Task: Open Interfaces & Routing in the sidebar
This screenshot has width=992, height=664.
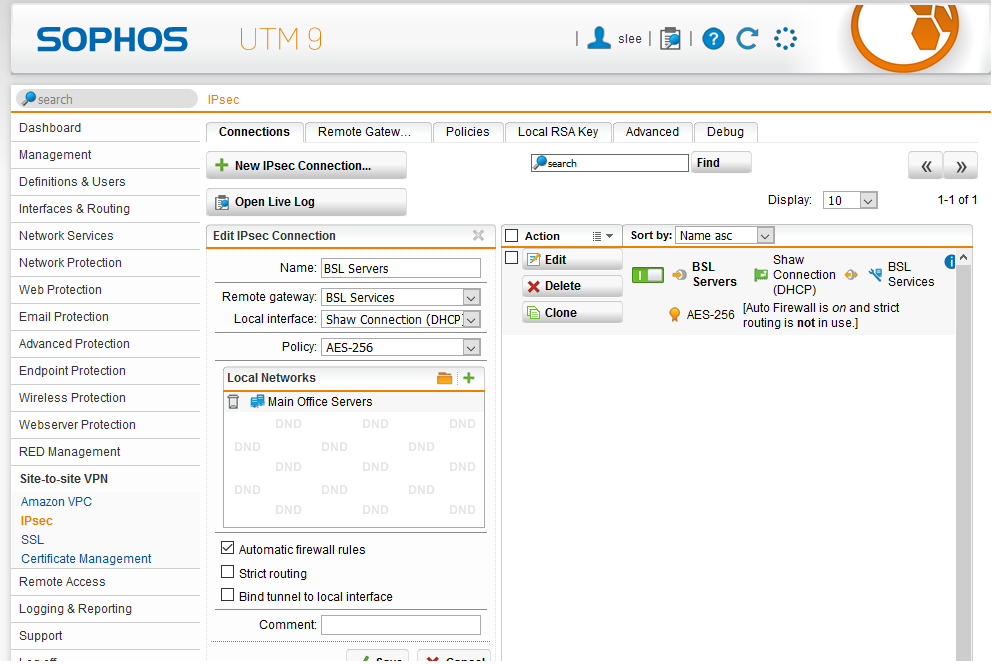Action: [74, 209]
